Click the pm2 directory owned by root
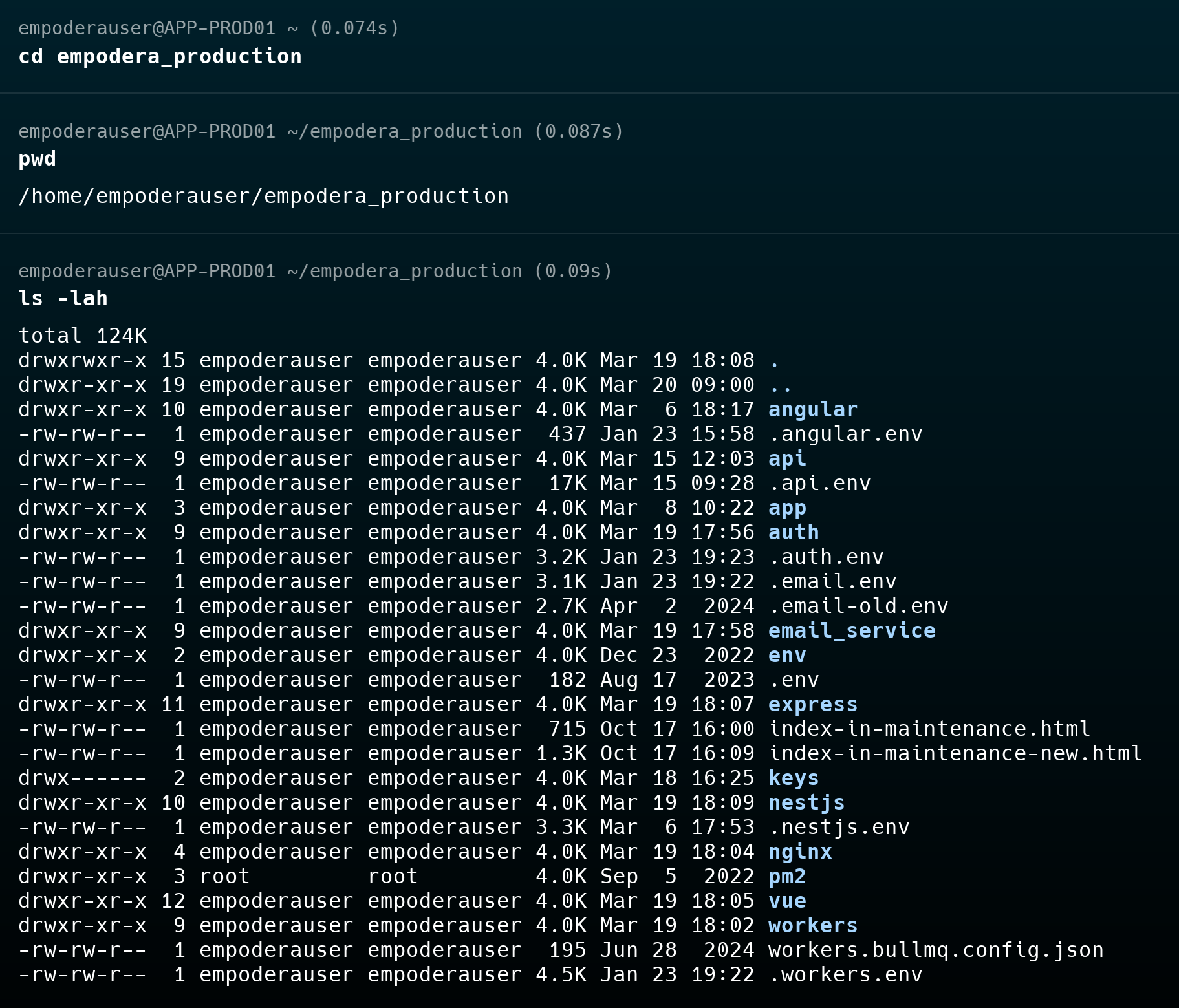Screen dimensions: 1179x1008 point(787,876)
